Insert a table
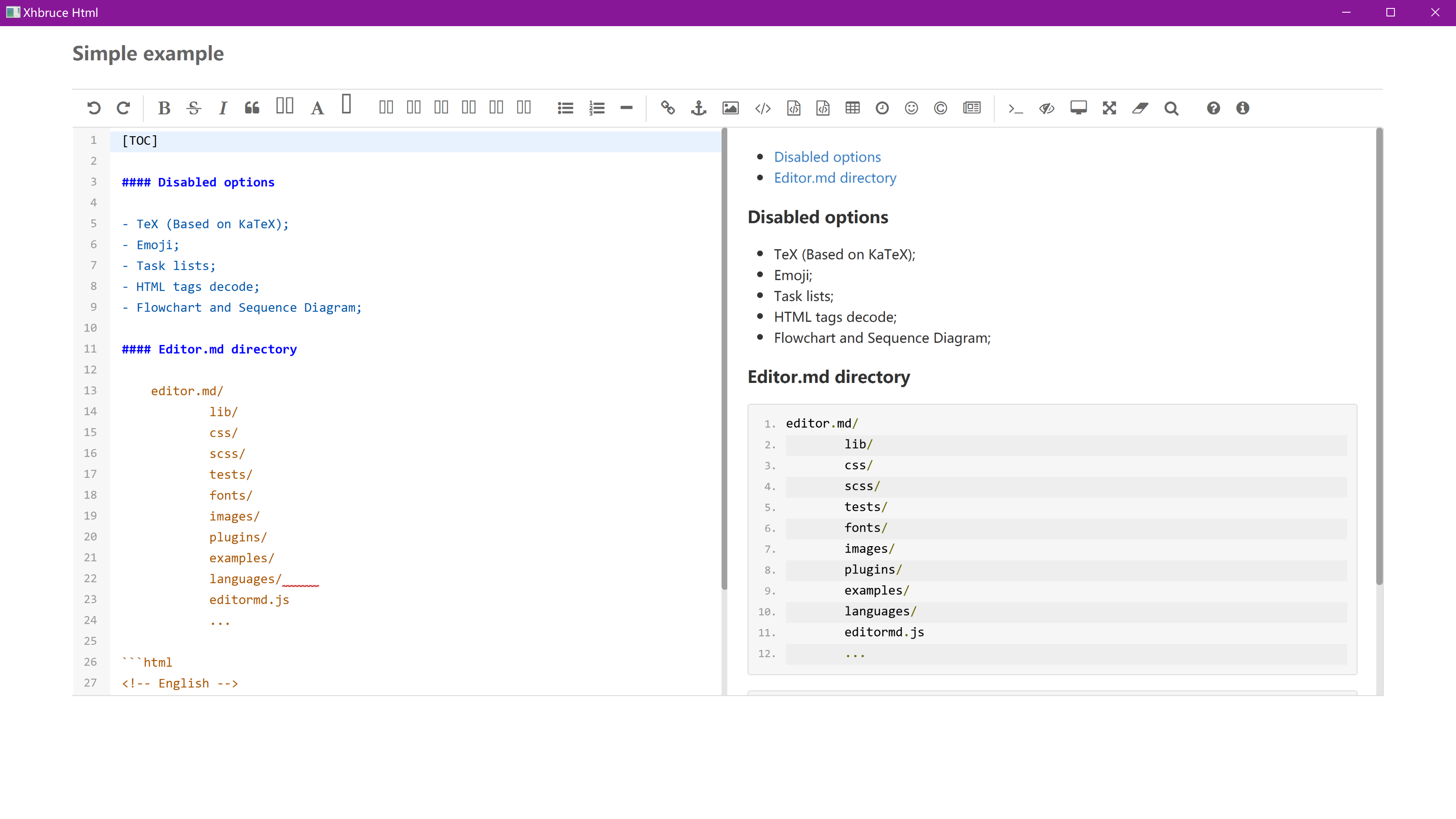 852,108
